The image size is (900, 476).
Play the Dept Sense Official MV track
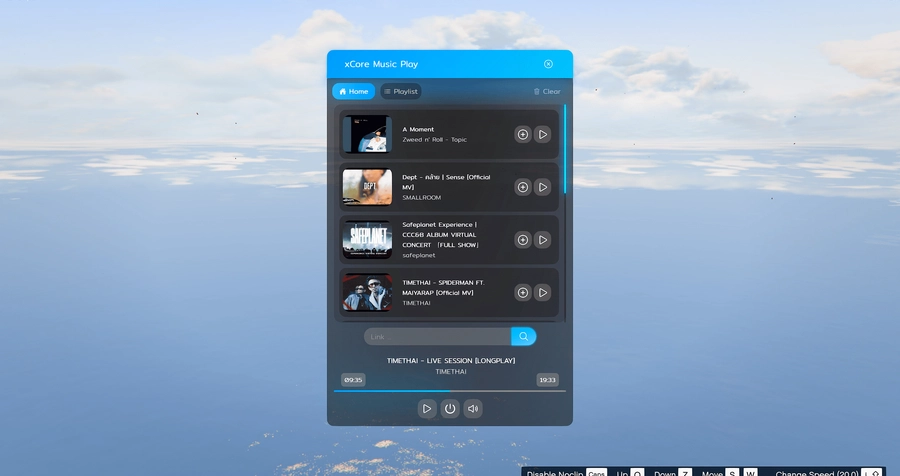click(x=542, y=187)
